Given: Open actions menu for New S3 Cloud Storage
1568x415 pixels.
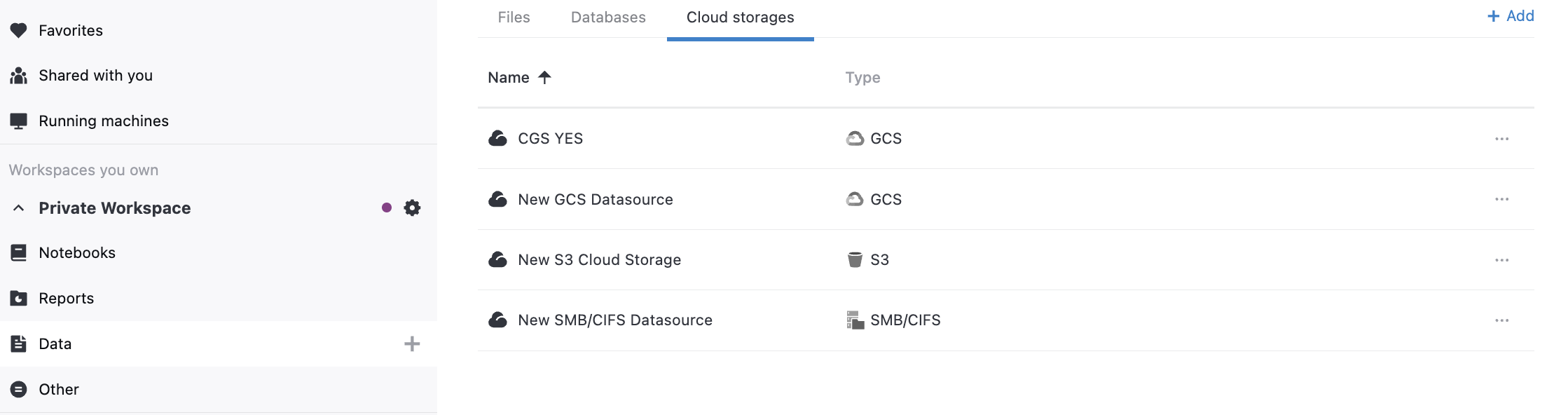Looking at the screenshot, I should pos(1502,259).
